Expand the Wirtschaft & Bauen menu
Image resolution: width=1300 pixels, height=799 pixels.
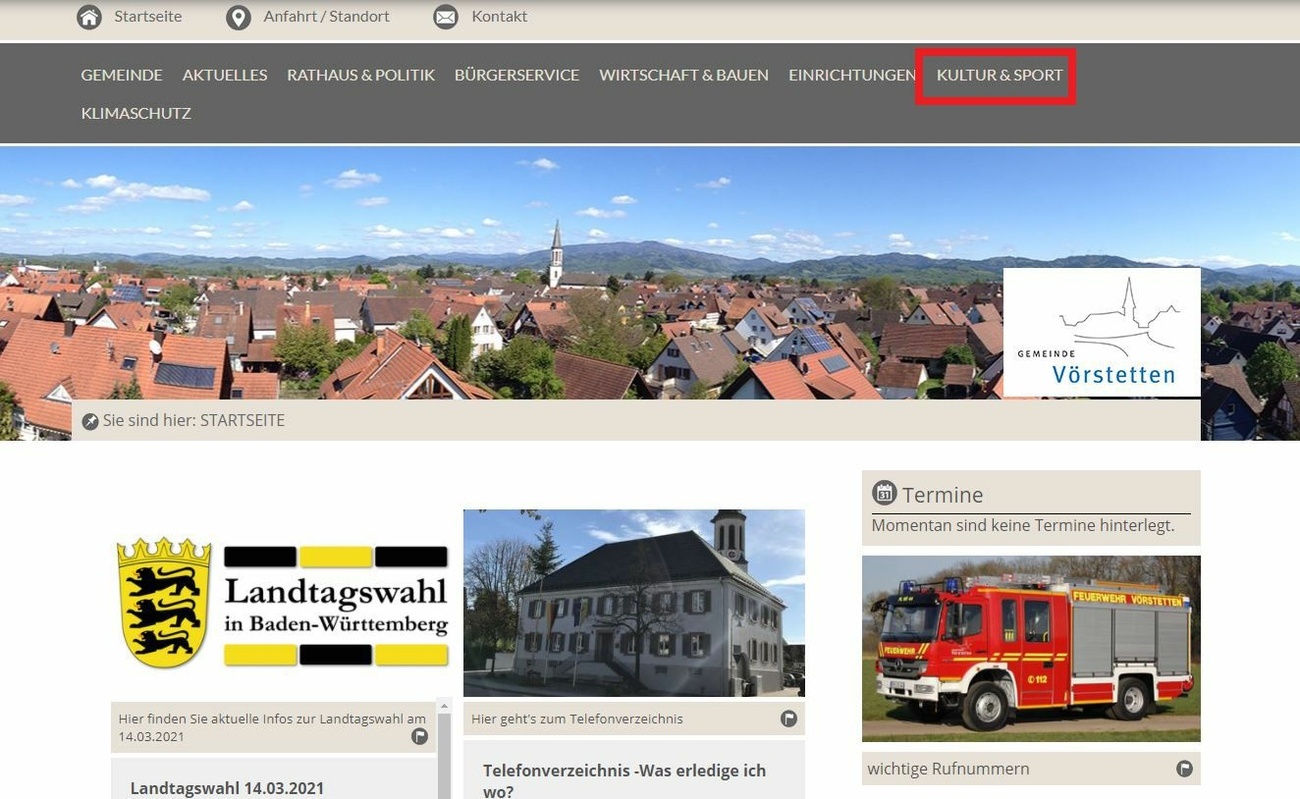pos(683,75)
